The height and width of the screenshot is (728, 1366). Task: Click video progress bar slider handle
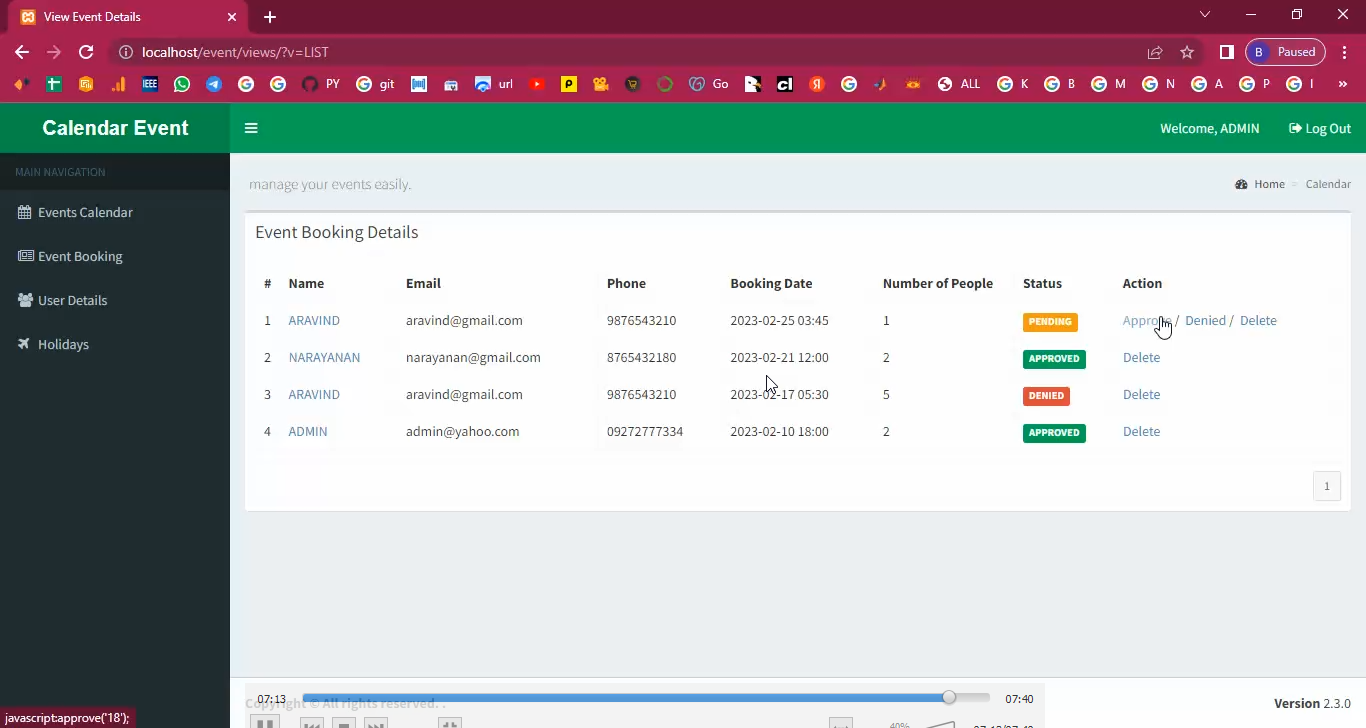pyautogui.click(x=949, y=697)
